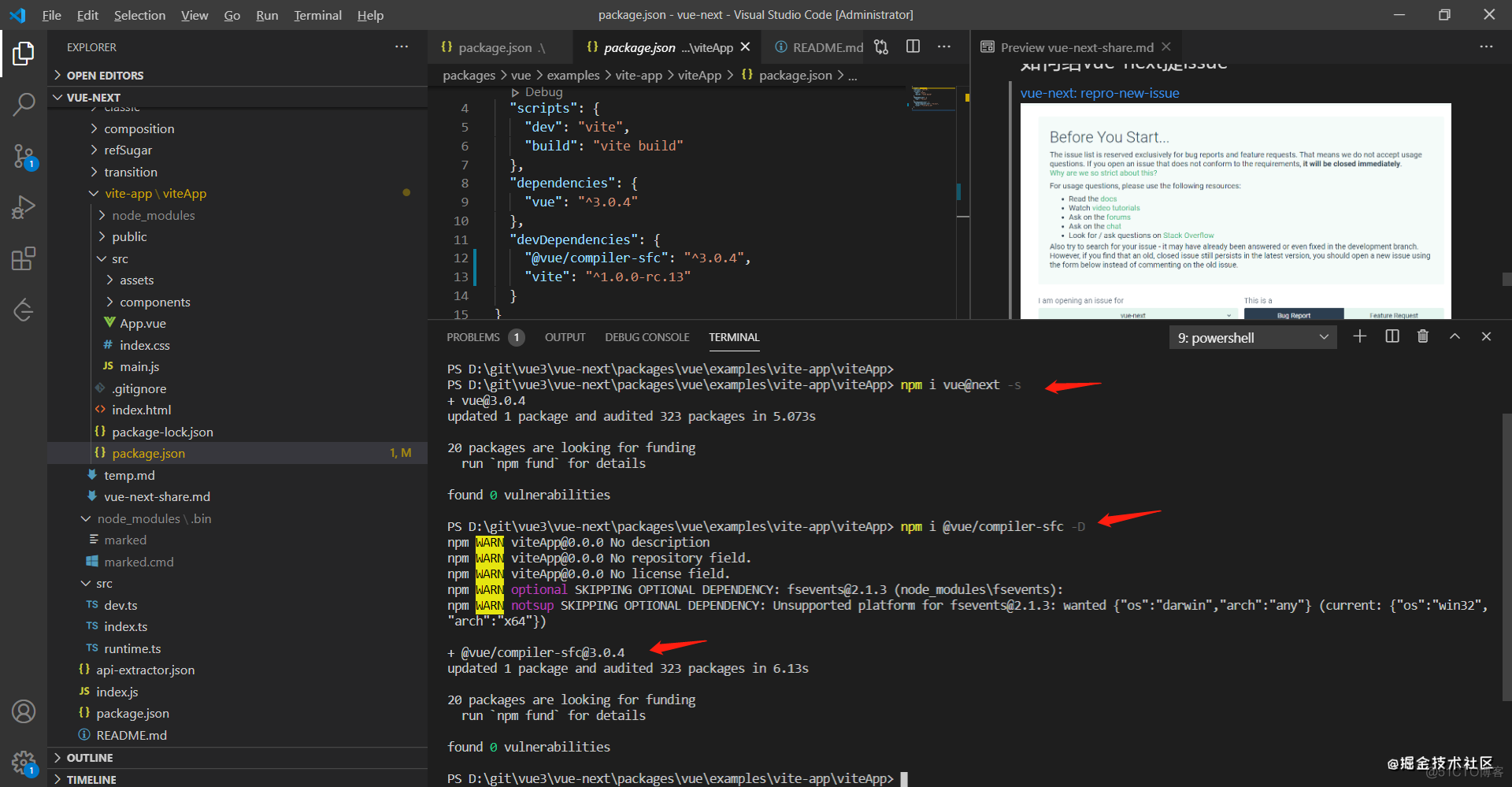This screenshot has height=787, width=1512.
Task: Open the Terminal menu
Action: [x=317, y=15]
